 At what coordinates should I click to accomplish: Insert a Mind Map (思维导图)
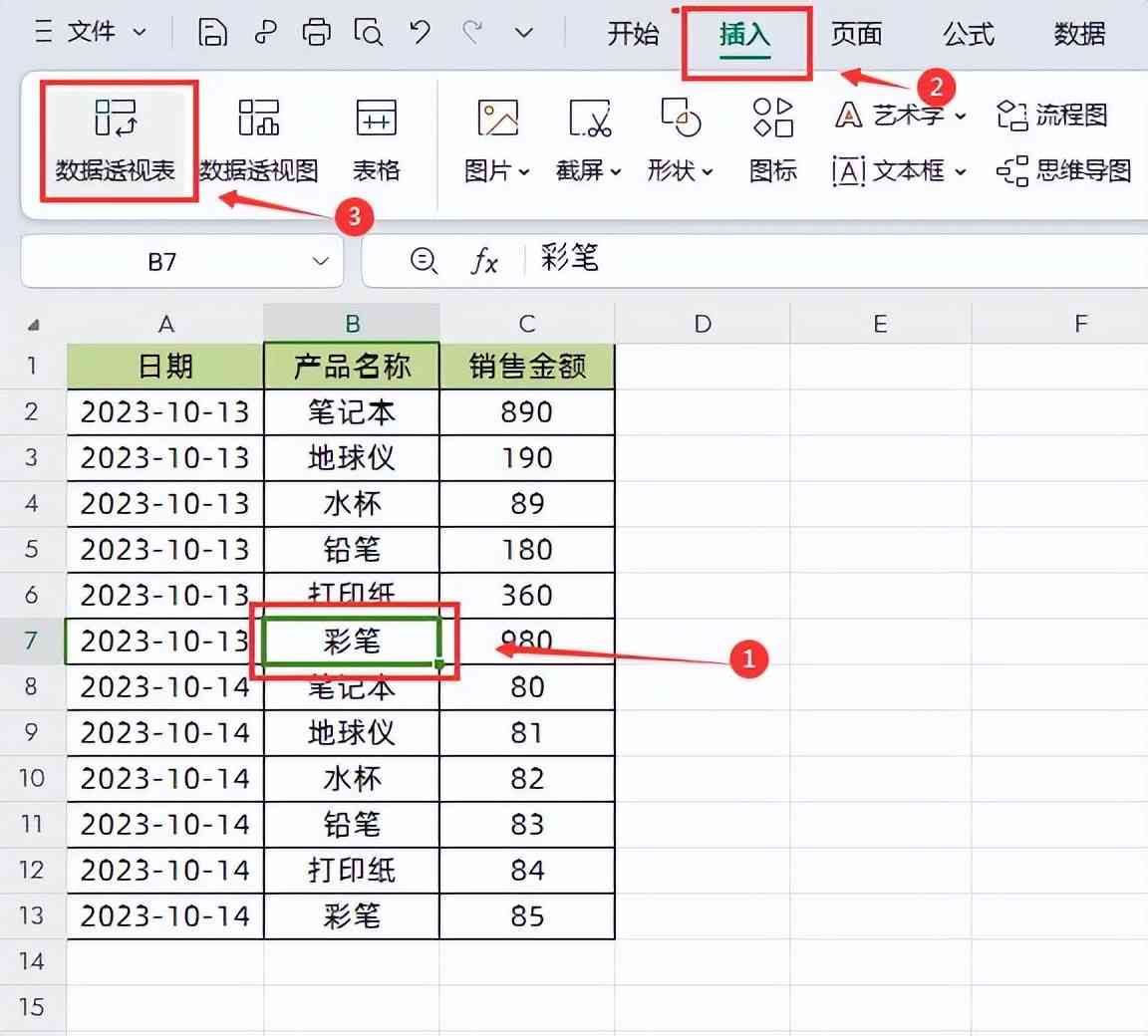pos(1064,171)
